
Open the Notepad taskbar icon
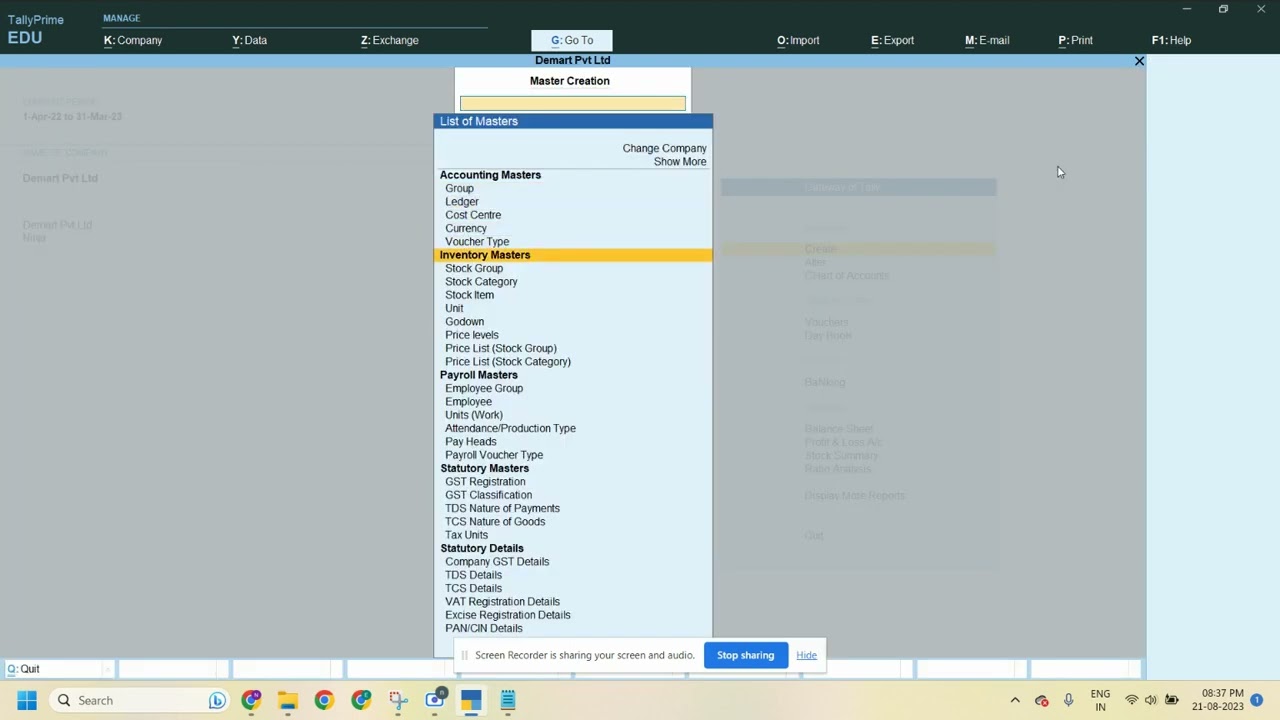508,700
